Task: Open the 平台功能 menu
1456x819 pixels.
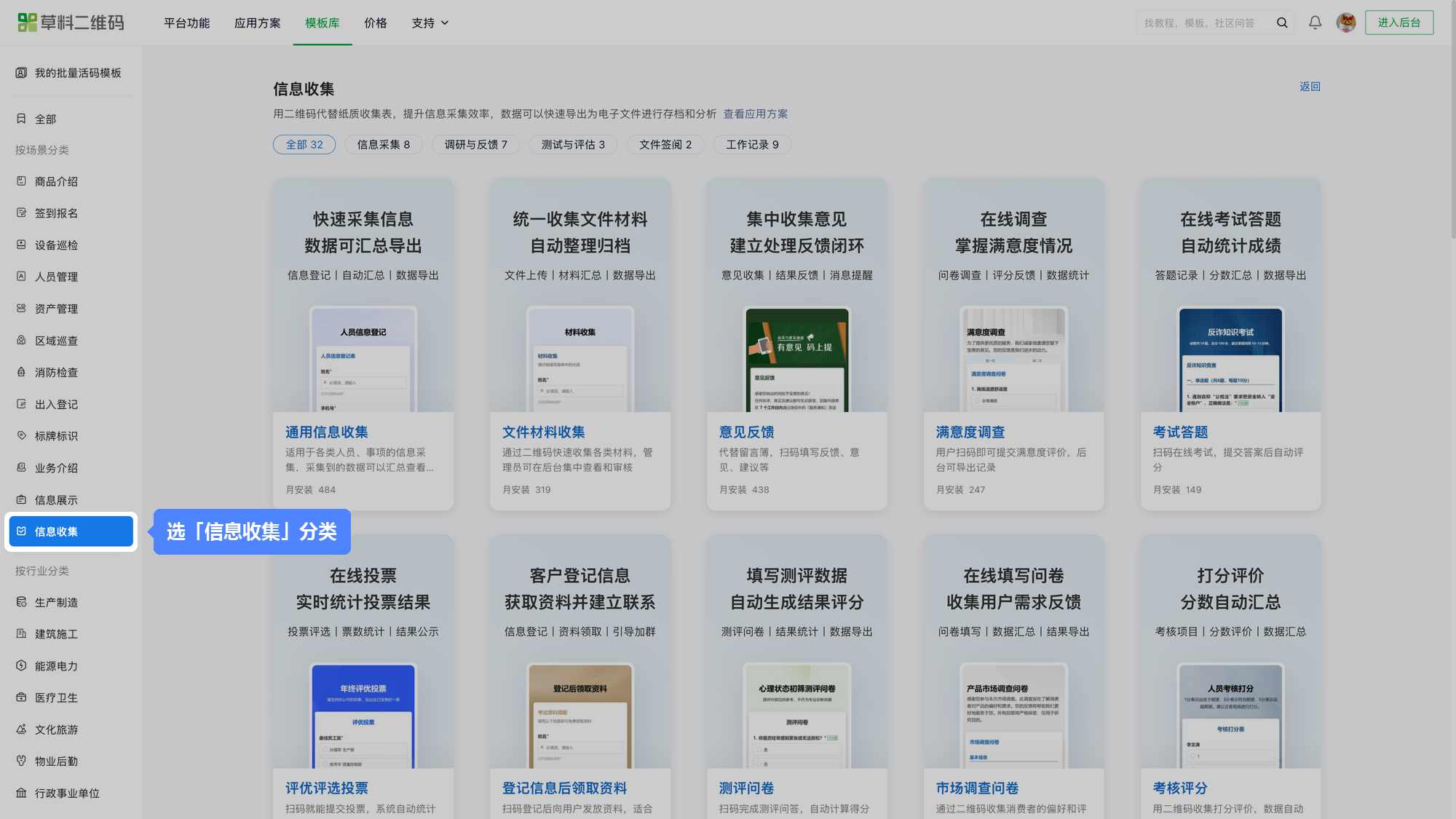Action: click(186, 23)
